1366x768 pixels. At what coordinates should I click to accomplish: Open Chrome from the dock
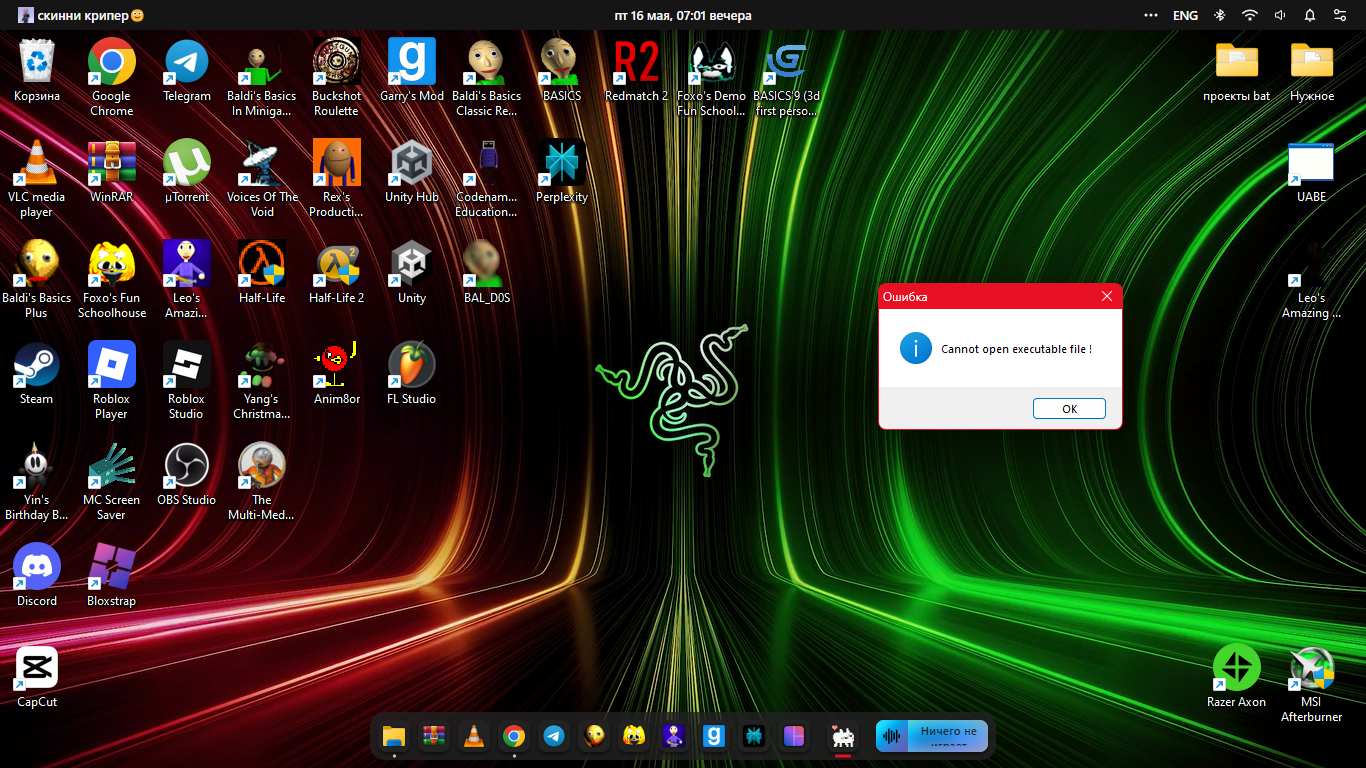coord(514,737)
